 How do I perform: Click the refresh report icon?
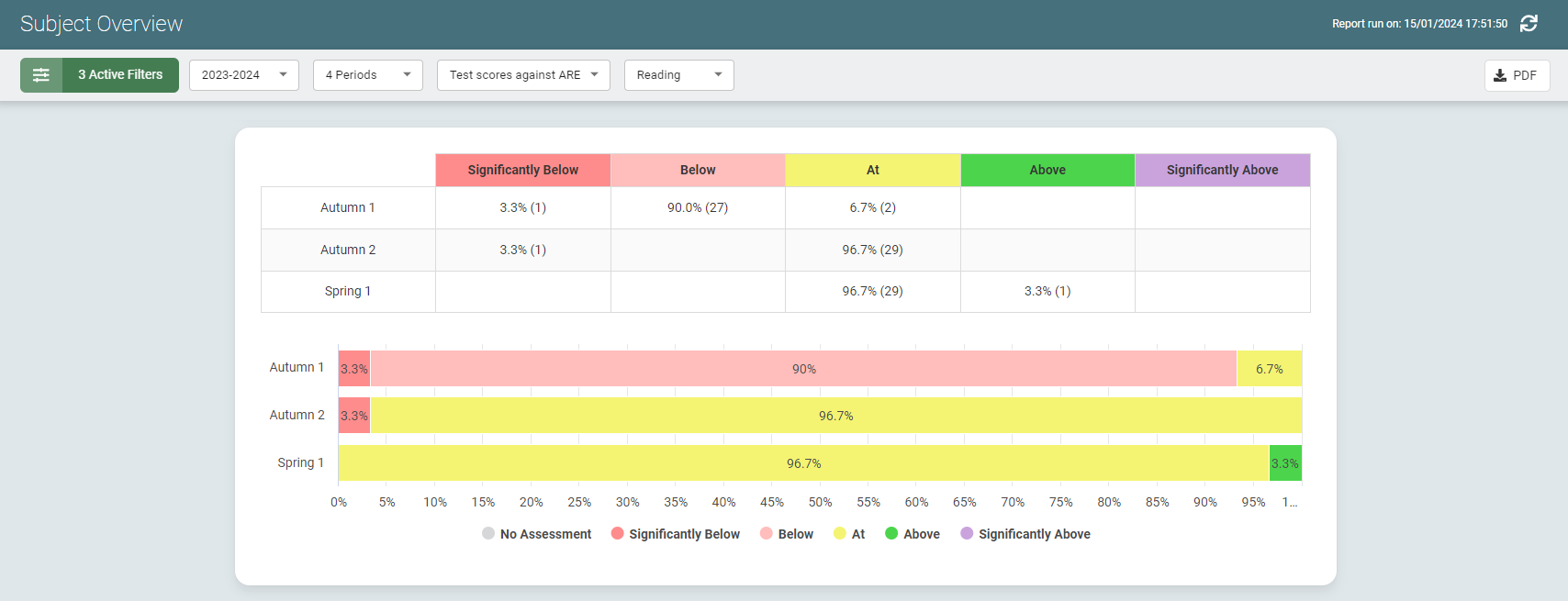coord(1529,24)
